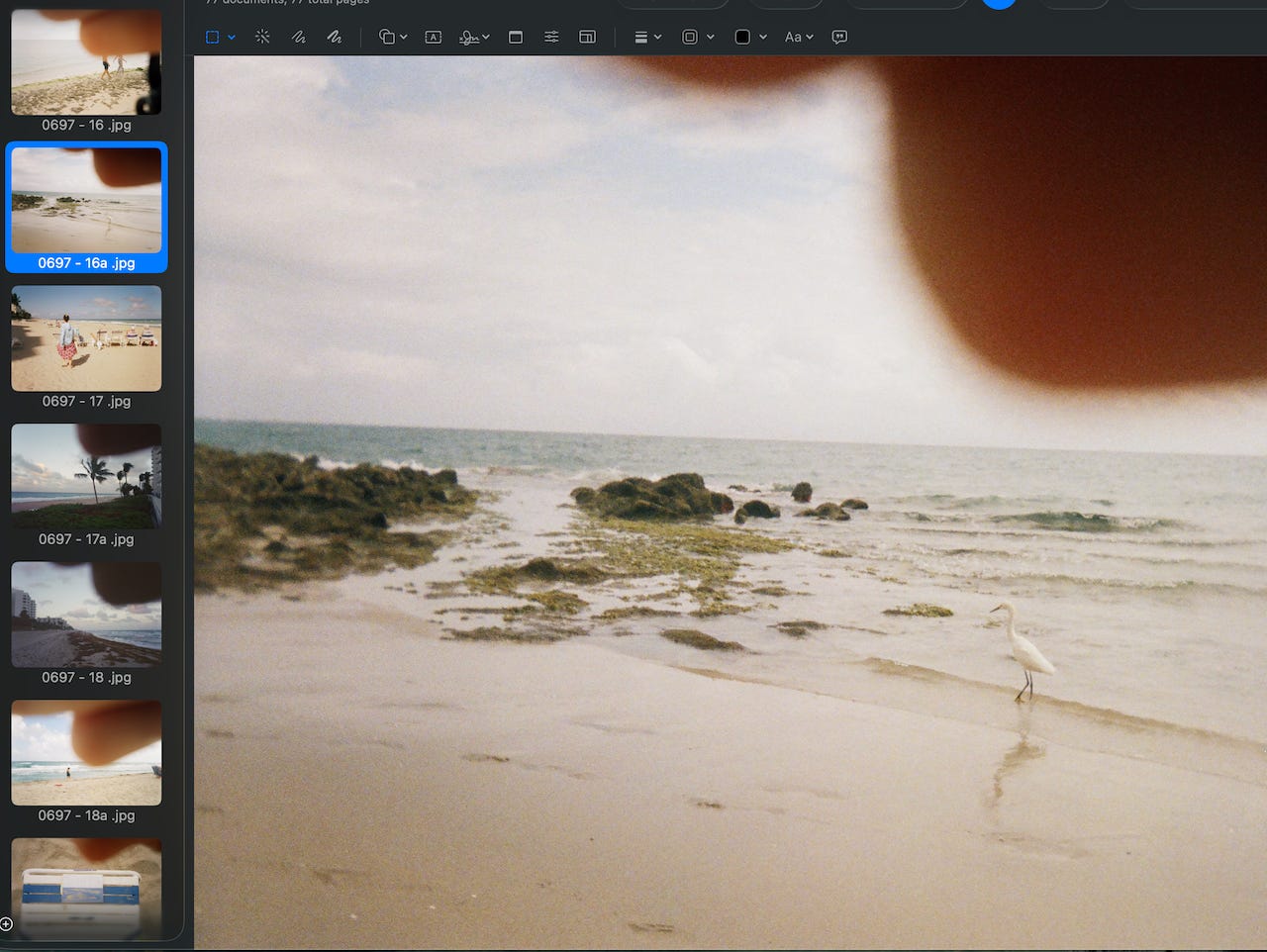
Task: Open the selection tools dropdown chevron
Action: pos(232,38)
